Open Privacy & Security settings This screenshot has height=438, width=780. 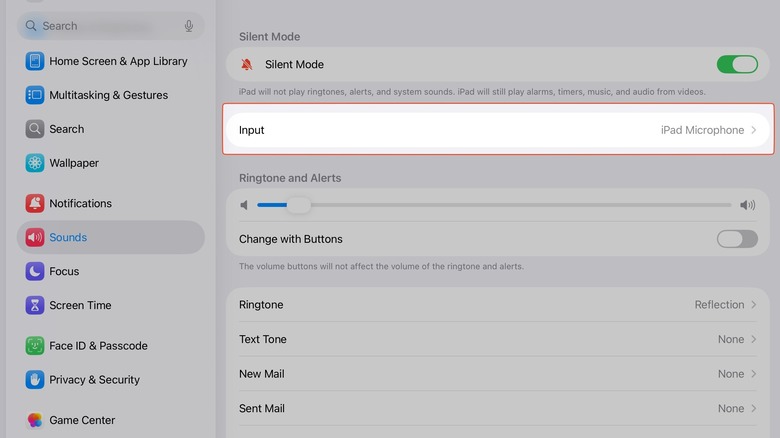95,380
